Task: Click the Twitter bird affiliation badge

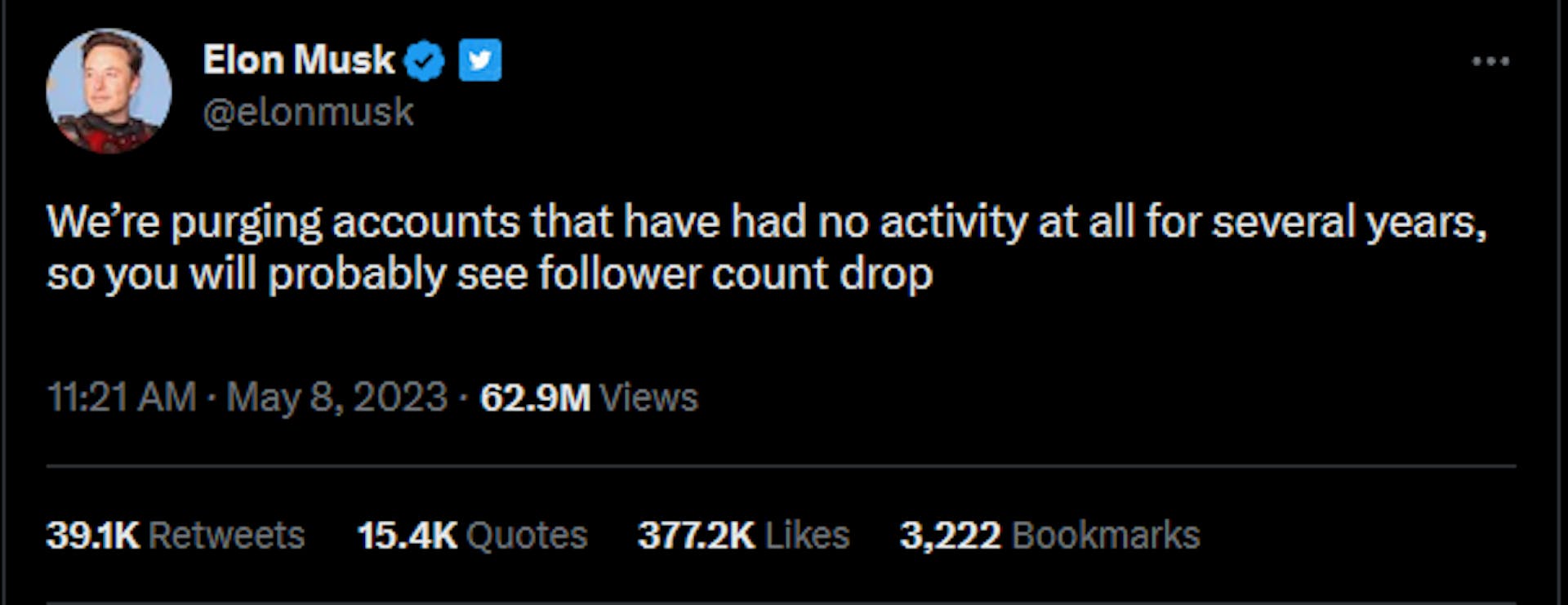Action: [480, 60]
